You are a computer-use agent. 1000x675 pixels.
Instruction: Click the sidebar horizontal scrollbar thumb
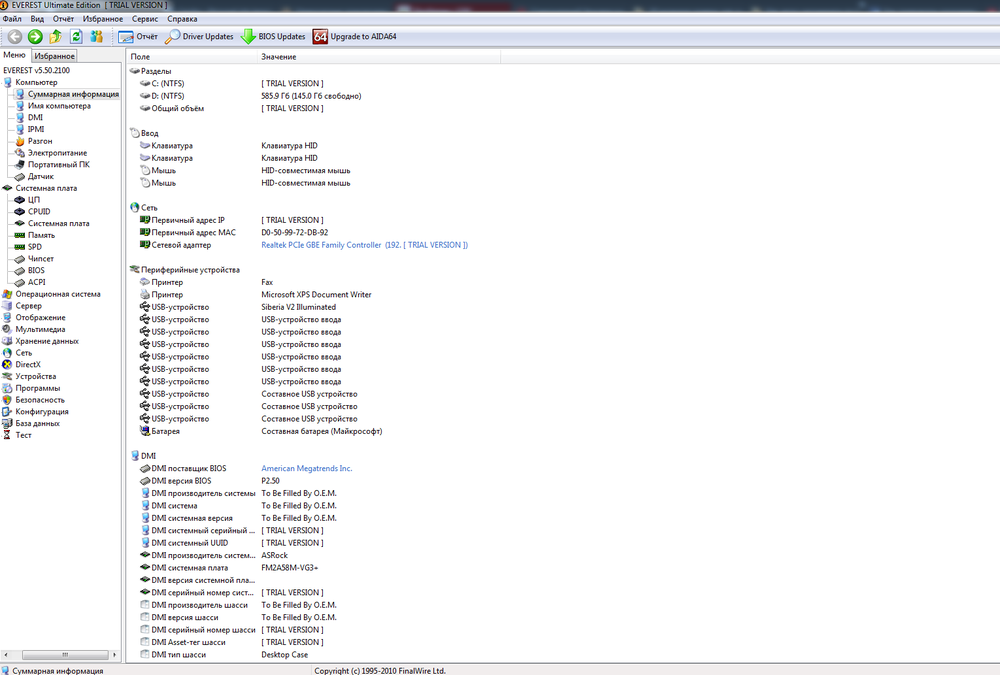pyautogui.click(x=65, y=655)
